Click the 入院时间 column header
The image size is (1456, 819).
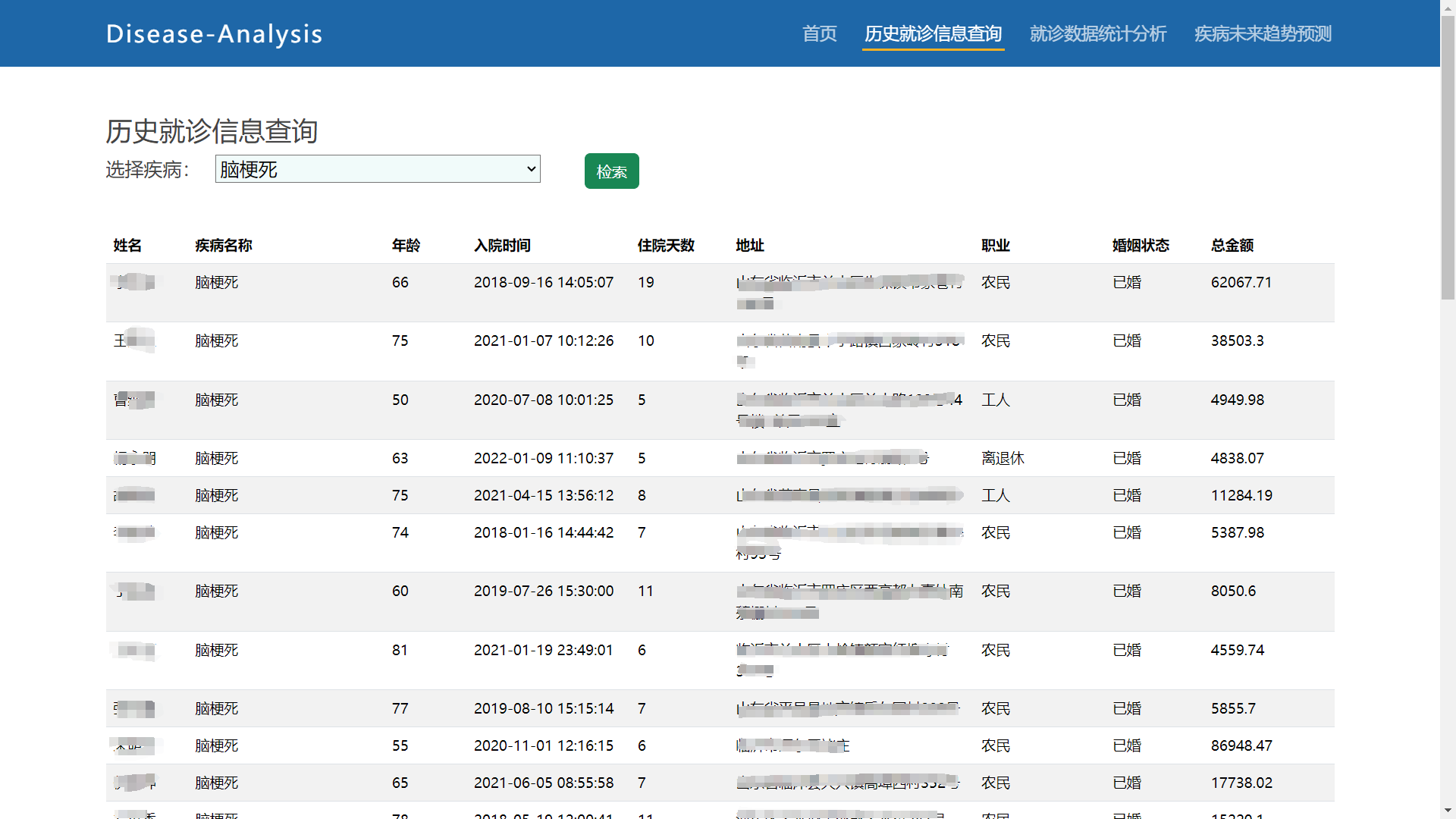502,246
